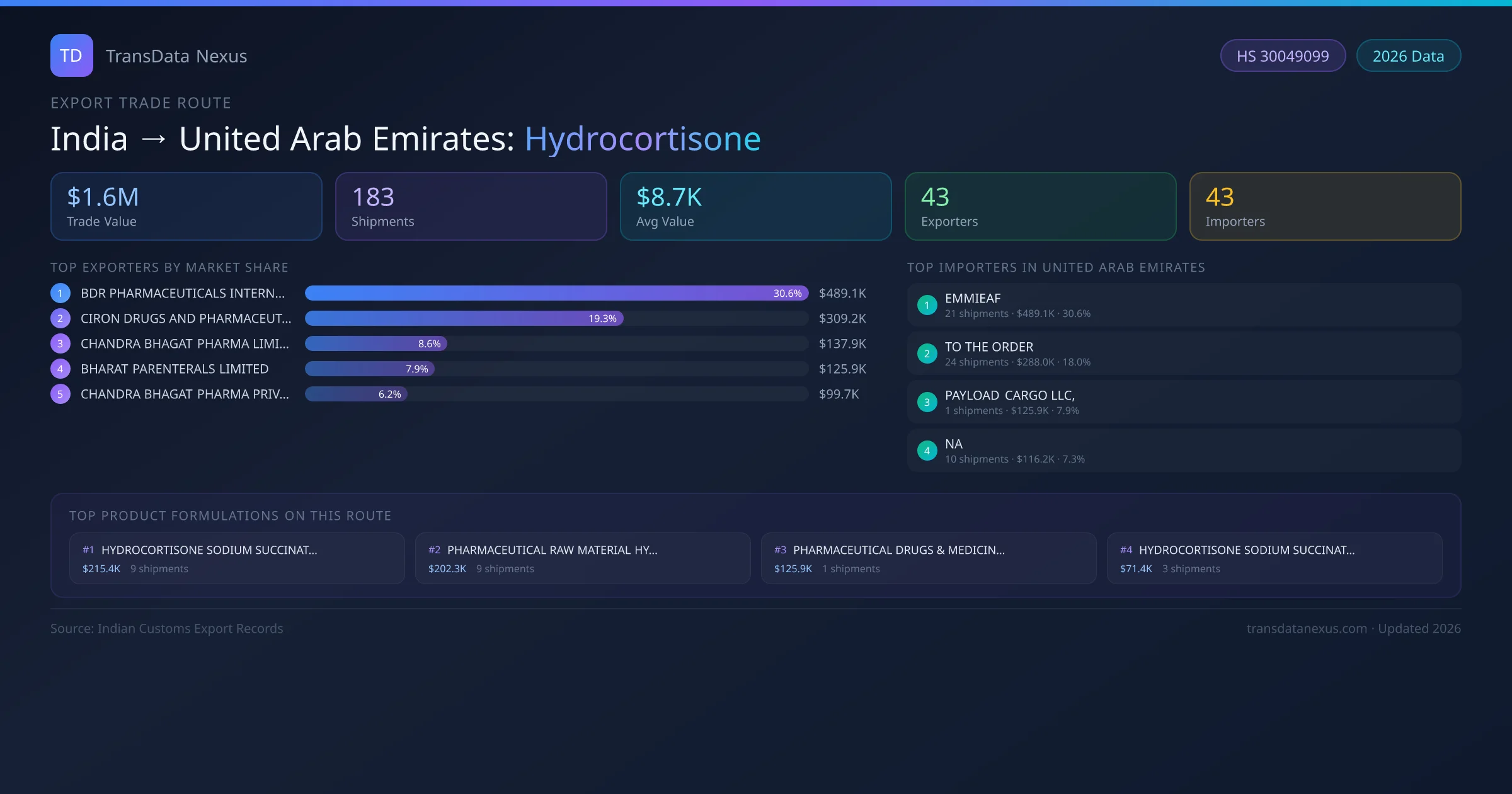This screenshot has height=794, width=1512.
Task: Click BHARAT PARENTERALS LIMITED exporter name
Action: [x=175, y=369]
